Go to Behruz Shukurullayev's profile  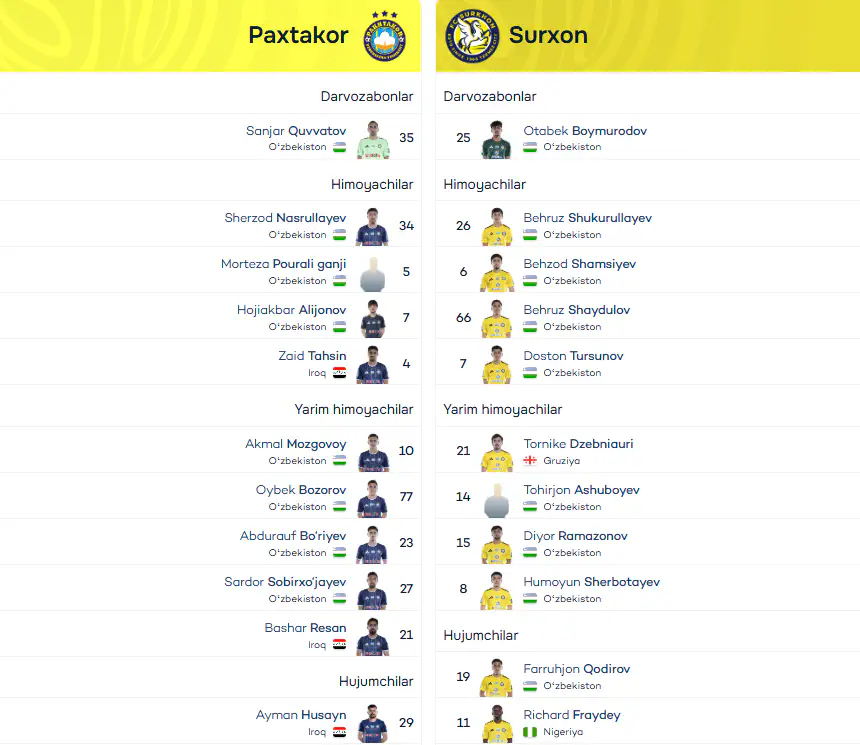(587, 218)
